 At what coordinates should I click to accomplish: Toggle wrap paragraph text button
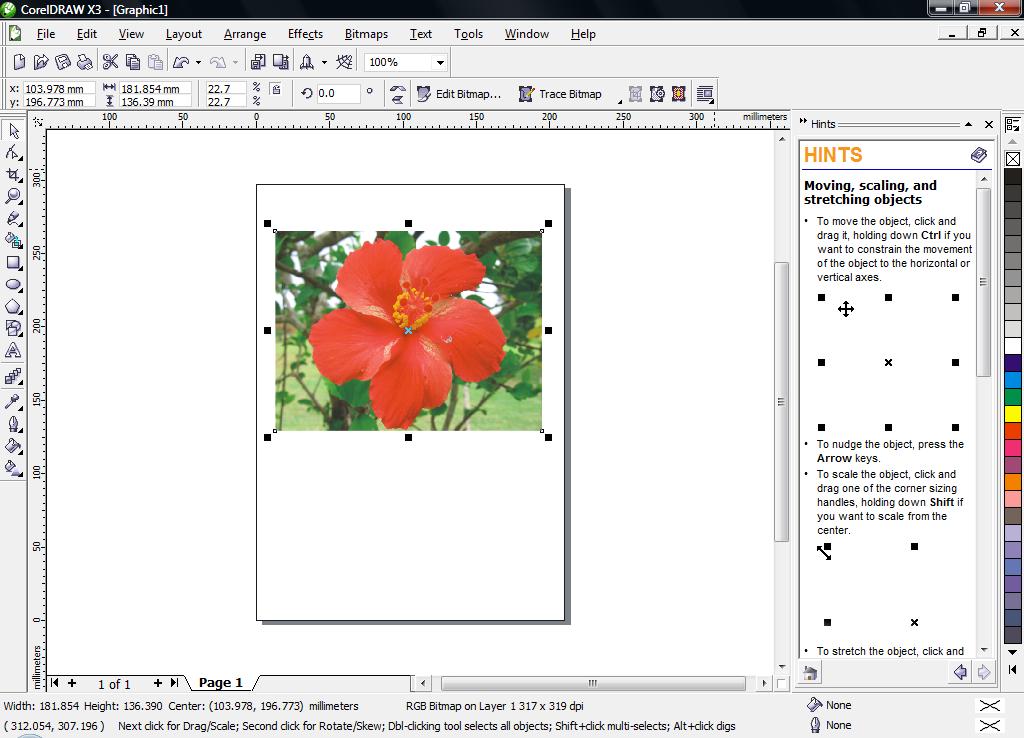(x=705, y=94)
